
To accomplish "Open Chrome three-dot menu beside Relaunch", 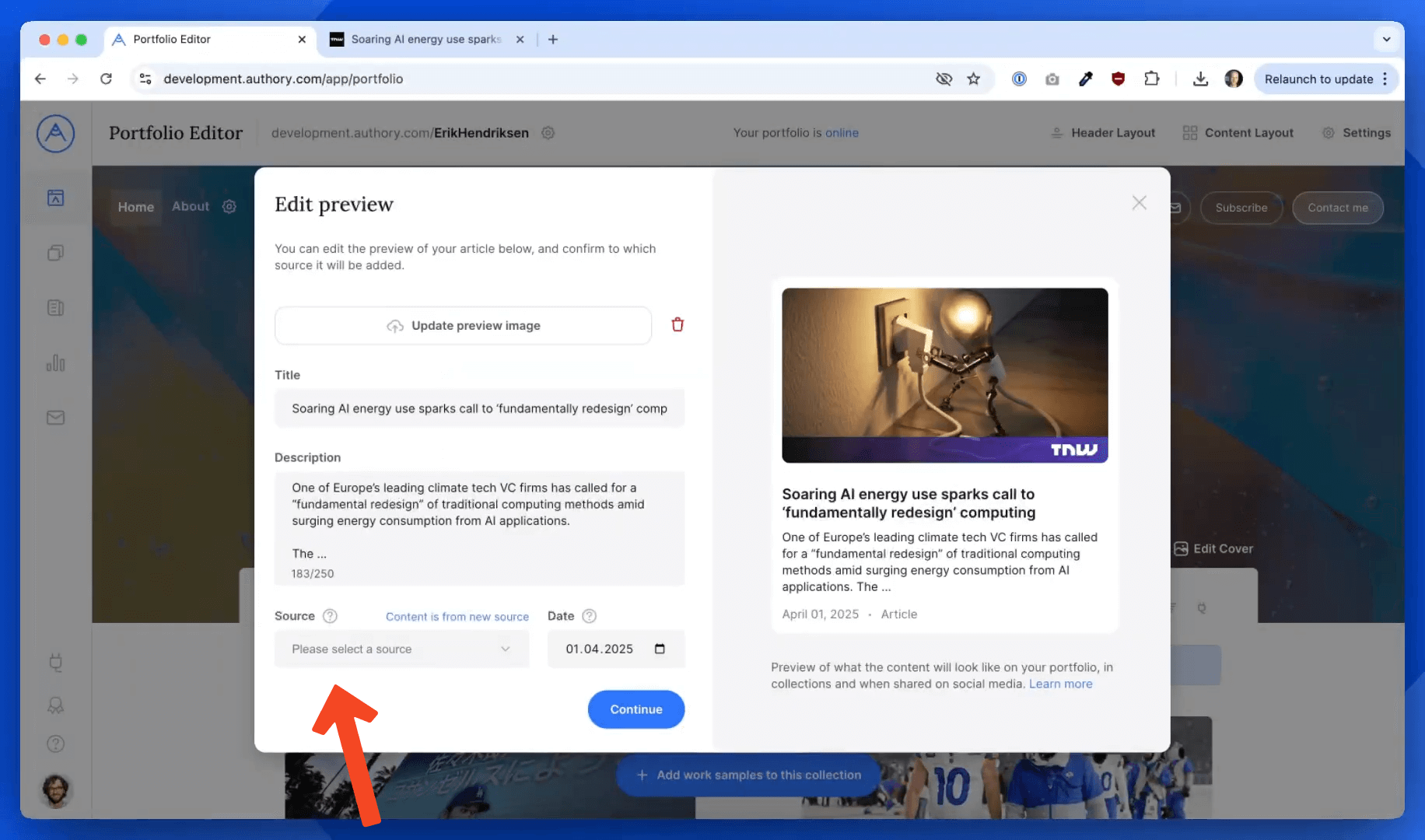I will [x=1385, y=79].
